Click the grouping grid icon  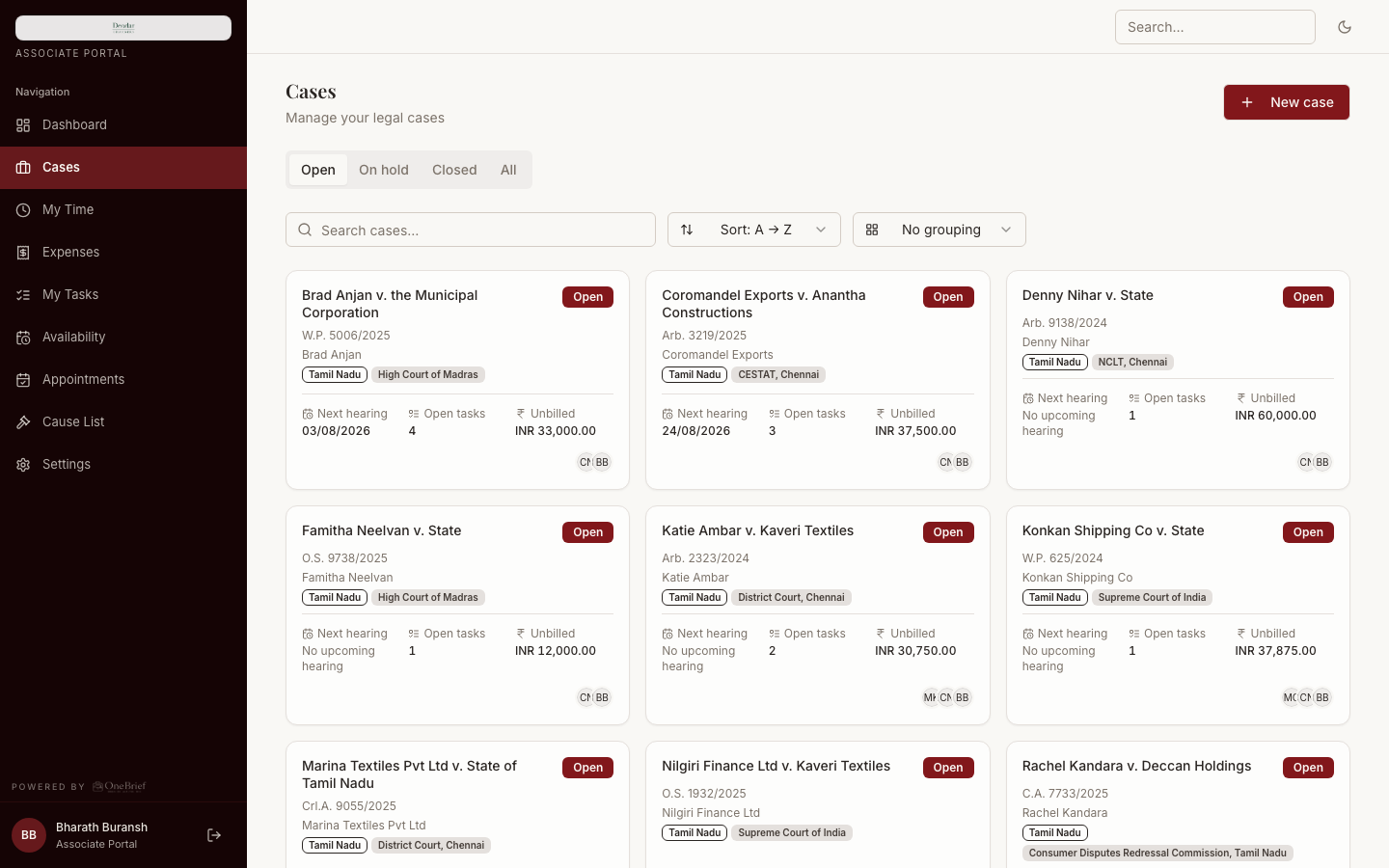872,230
